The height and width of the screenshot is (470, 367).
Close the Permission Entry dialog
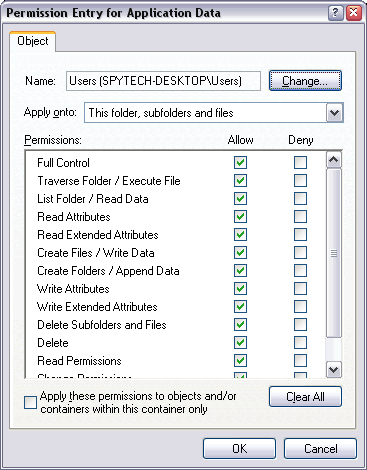[354, 13]
